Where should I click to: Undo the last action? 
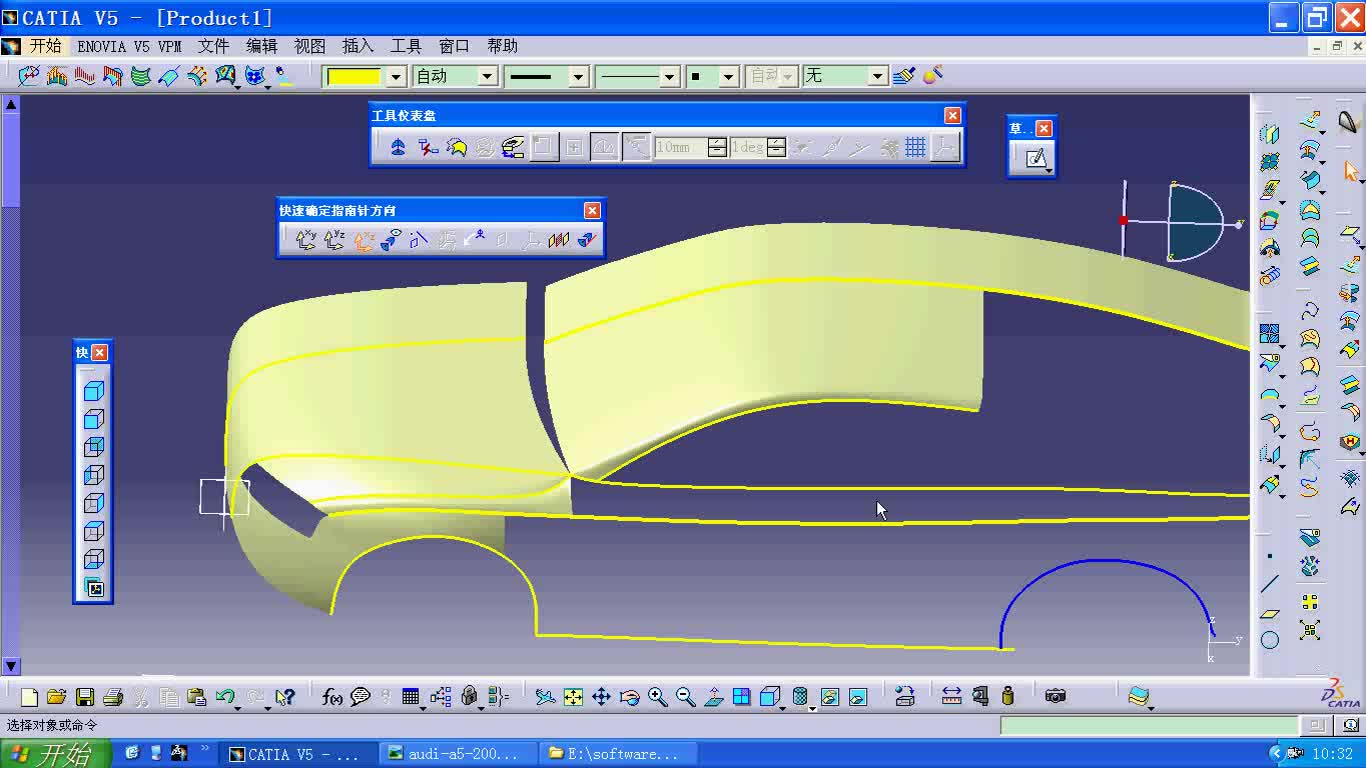225,697
